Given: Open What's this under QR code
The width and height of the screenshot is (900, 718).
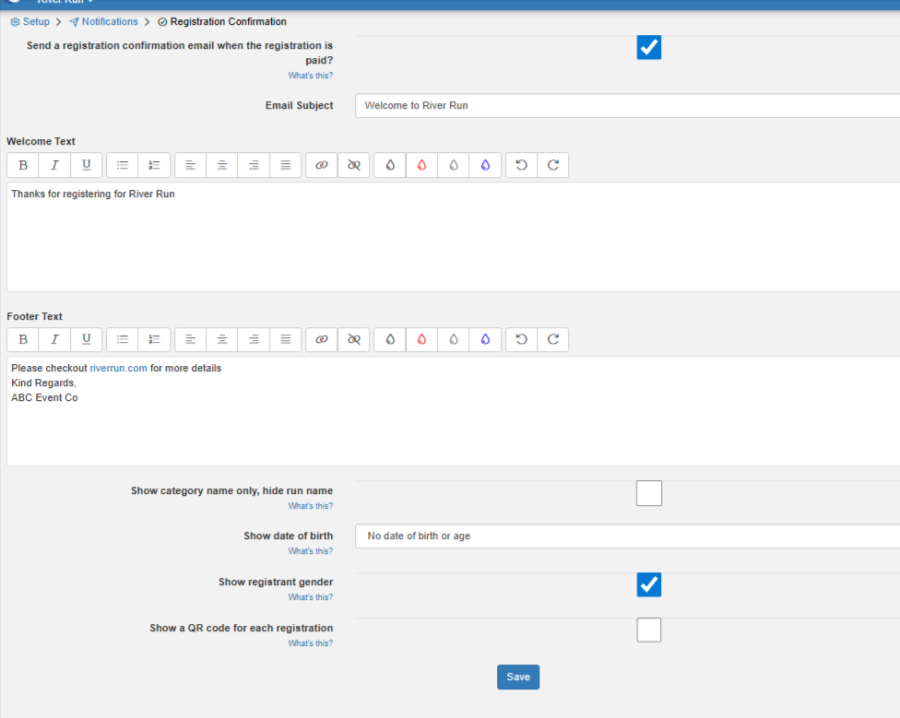Looking at the screenshot, I should pyautogui.click(x=311, y=643).
